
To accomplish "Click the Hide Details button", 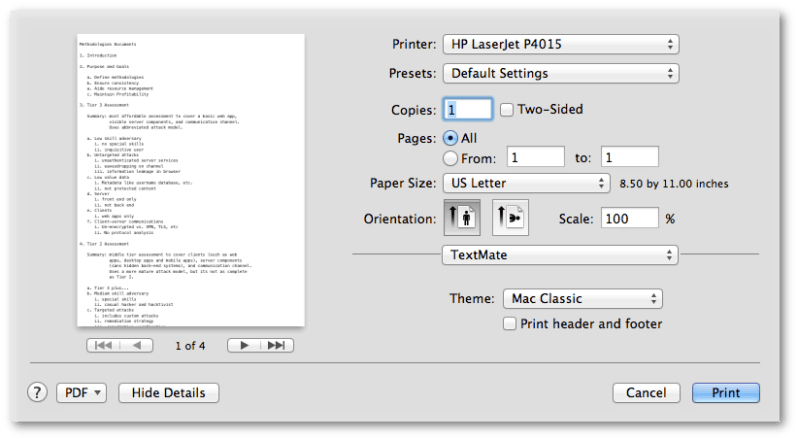I will (168, 393).
